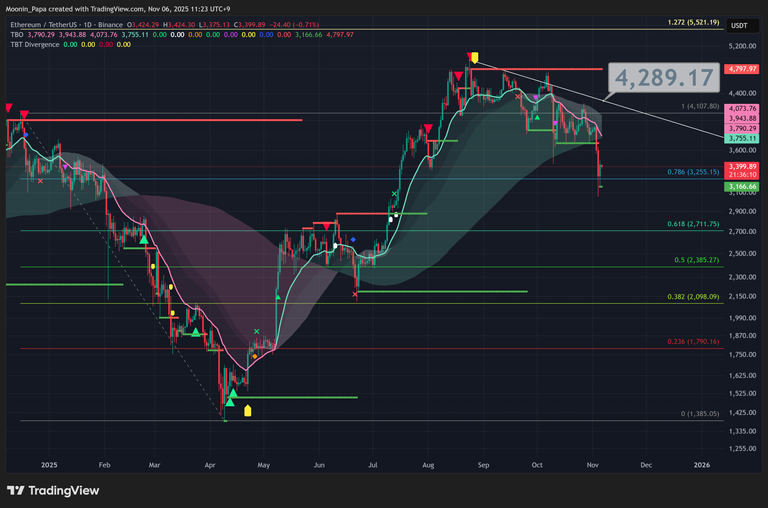
Task: Click the green triangle marker in late February
Action: tap(144, 239)
